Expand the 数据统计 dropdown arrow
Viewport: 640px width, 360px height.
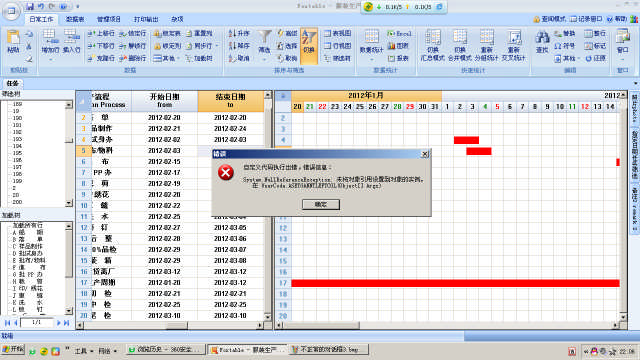[x=371, y=60]
